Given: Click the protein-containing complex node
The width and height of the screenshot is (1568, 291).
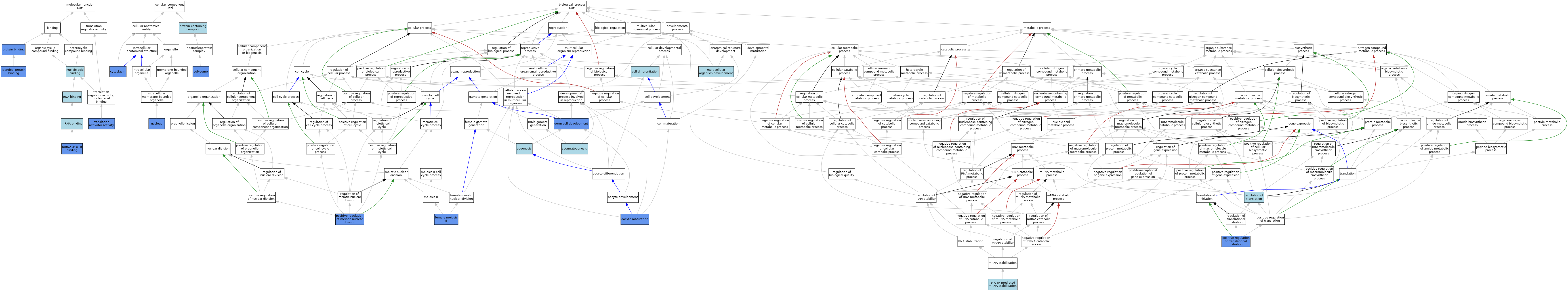Looking at the screenshot, I should click(193, 28).
